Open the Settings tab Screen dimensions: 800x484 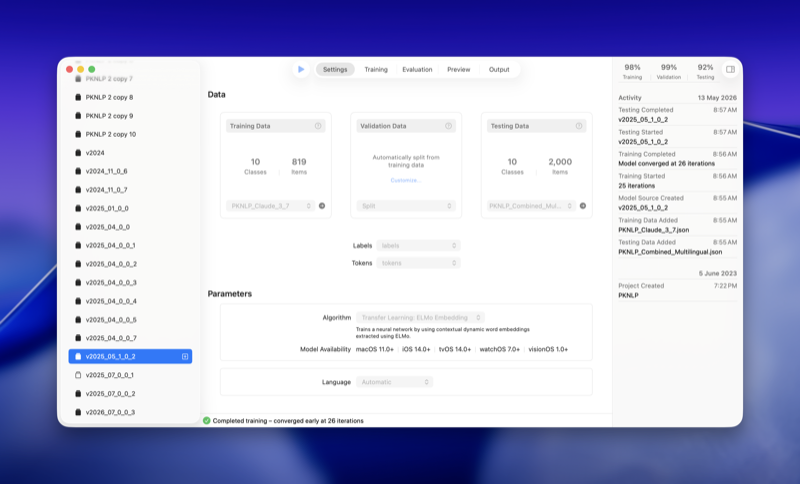point(335,69)
